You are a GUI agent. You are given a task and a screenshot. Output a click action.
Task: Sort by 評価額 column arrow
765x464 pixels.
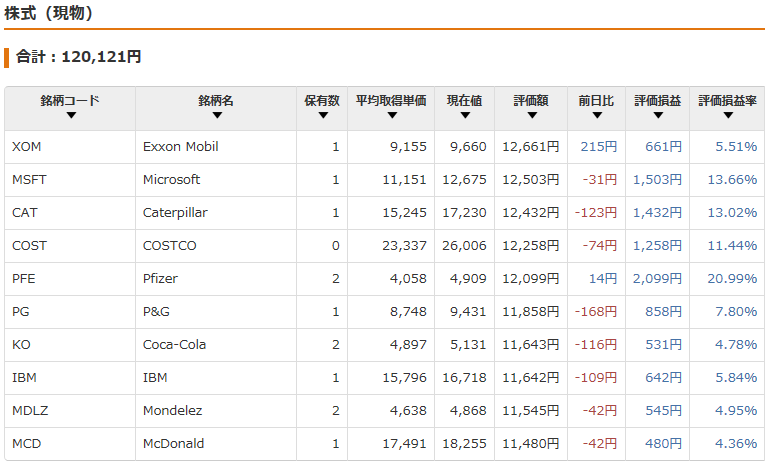pos(532,116)
